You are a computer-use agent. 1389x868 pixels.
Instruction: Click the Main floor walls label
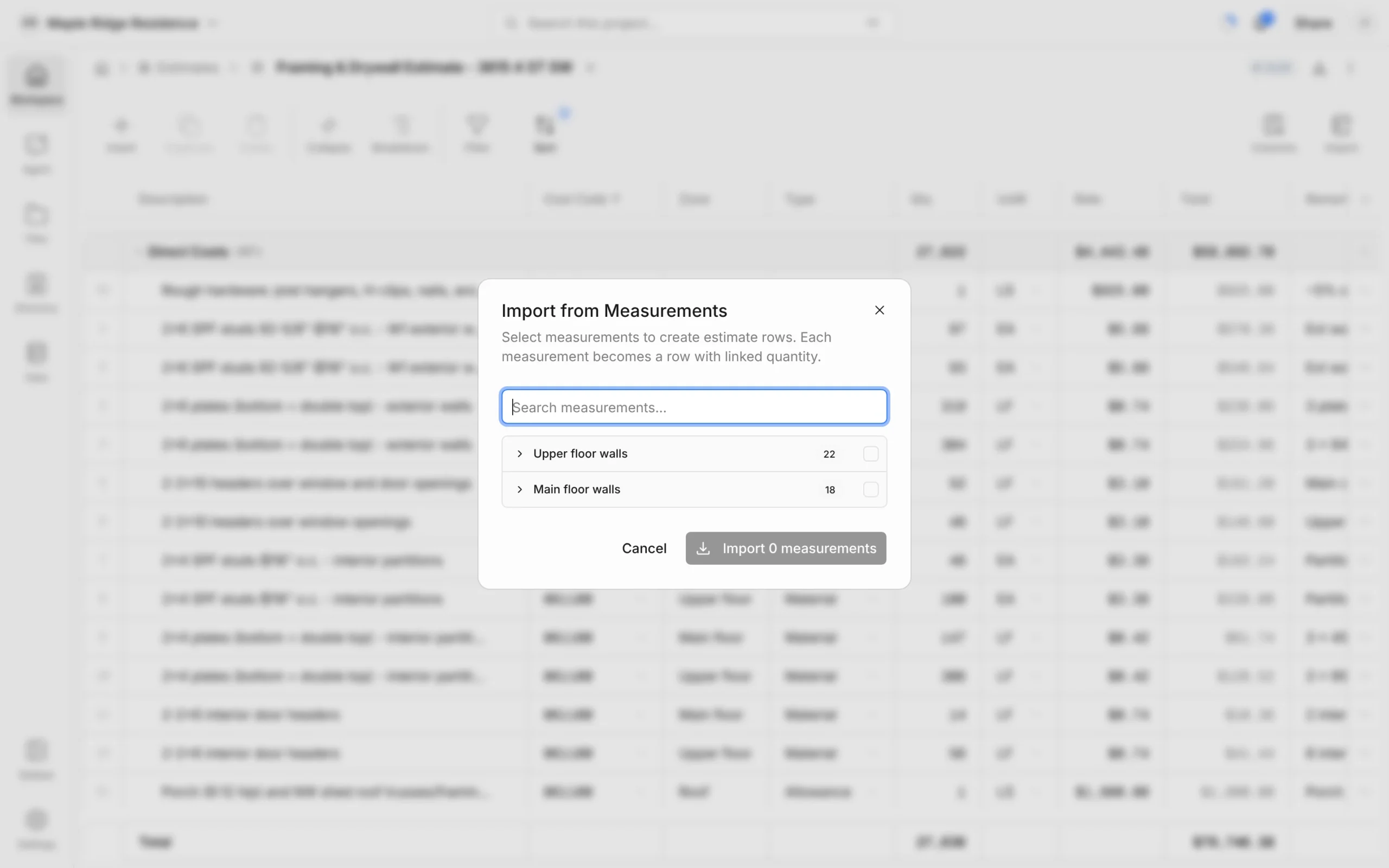(x=577, y=489)
